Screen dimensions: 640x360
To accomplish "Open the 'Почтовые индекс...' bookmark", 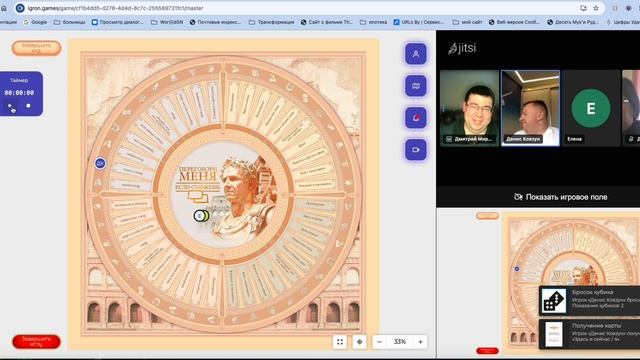I will (215, 22).
